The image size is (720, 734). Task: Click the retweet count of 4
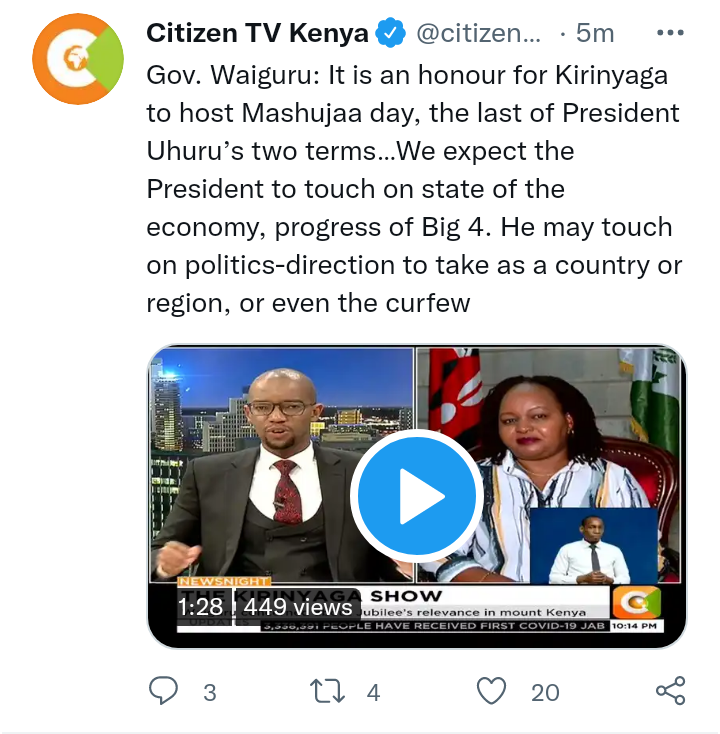pyautogui.click(x=373, y=692)
